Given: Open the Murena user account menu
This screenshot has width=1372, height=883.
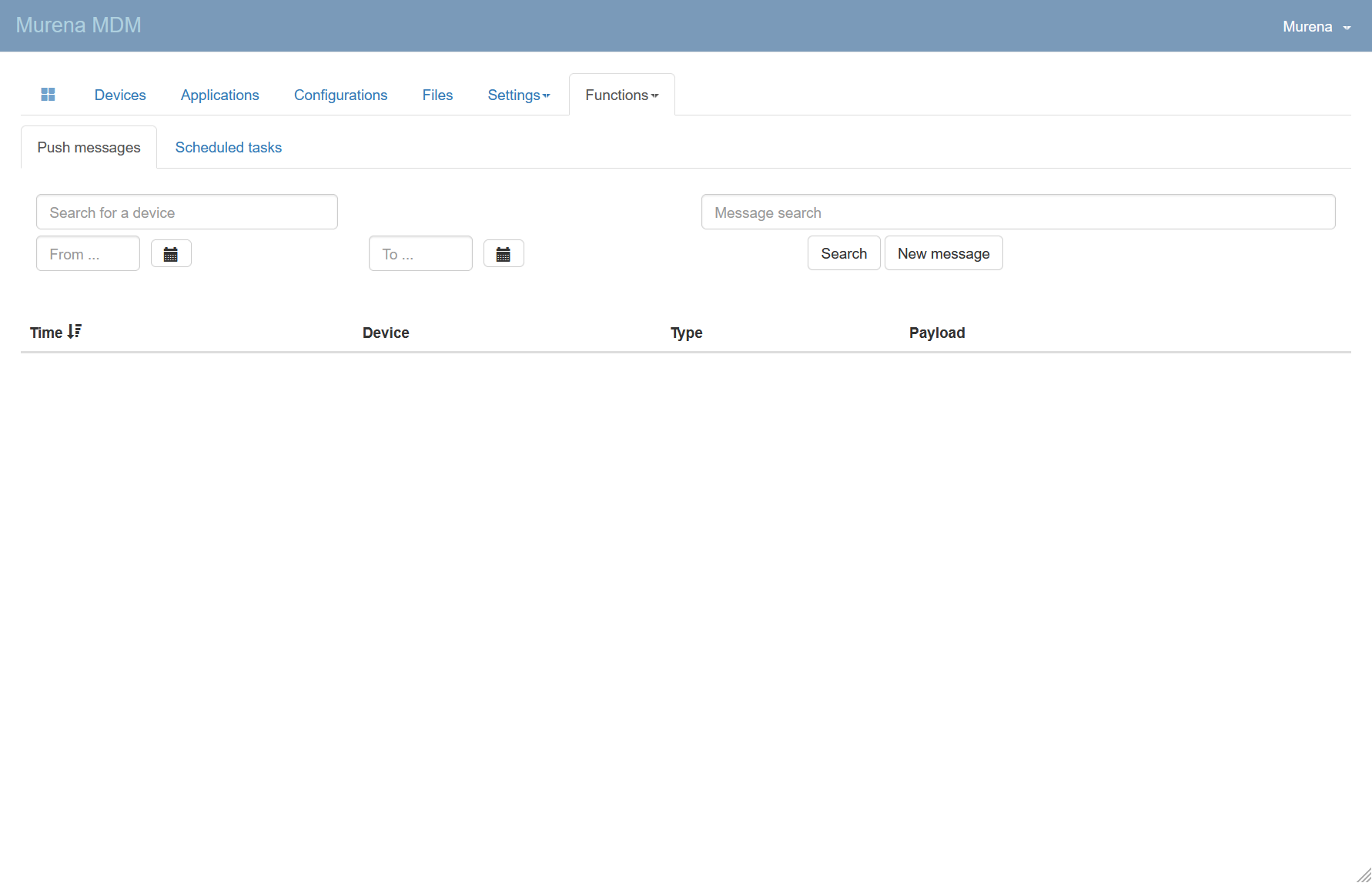Looking at the screenshot, I should click(1316, 27).
